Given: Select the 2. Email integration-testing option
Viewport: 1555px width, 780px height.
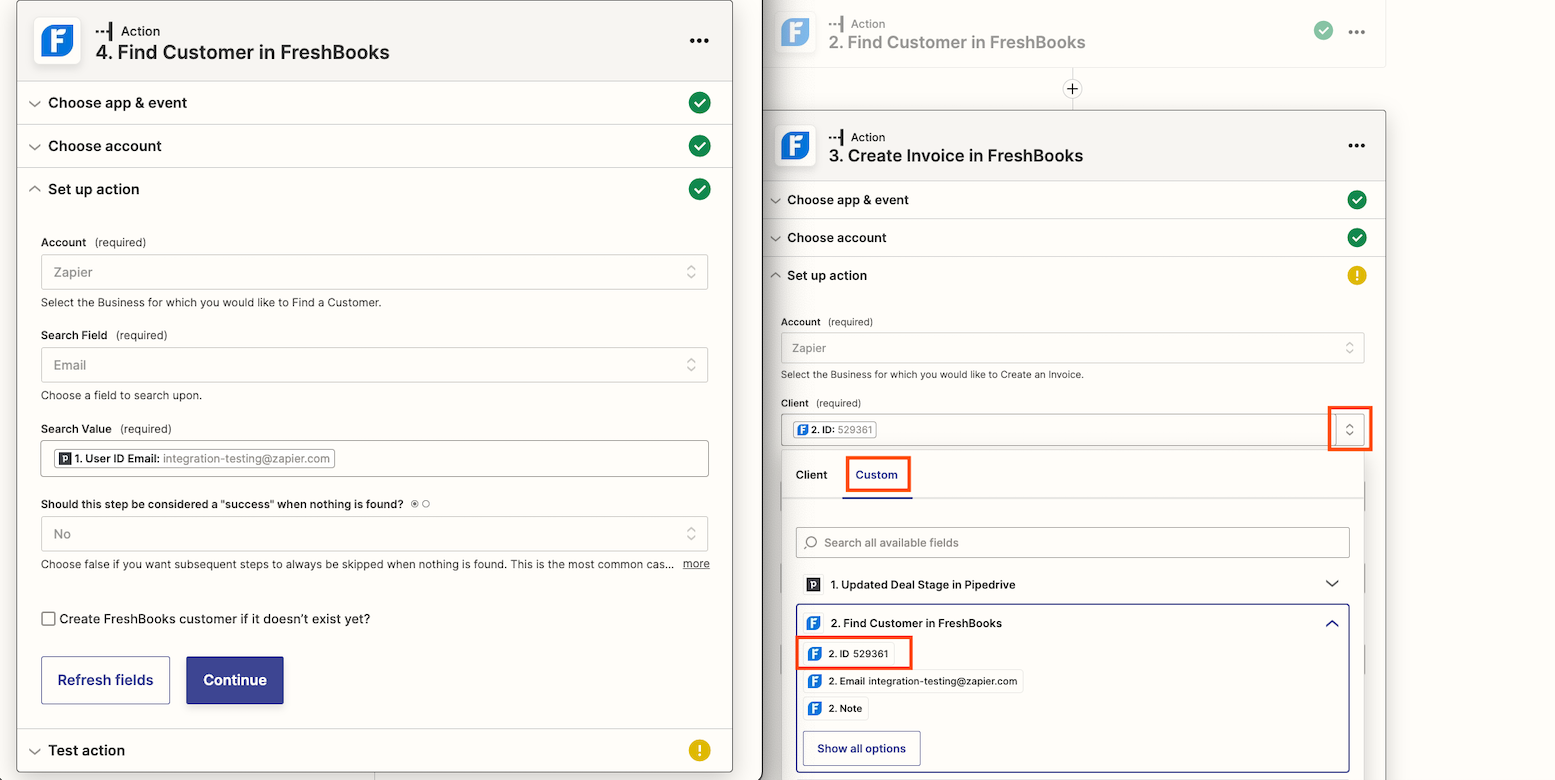Looking at the screenshot, I should 913,681.
